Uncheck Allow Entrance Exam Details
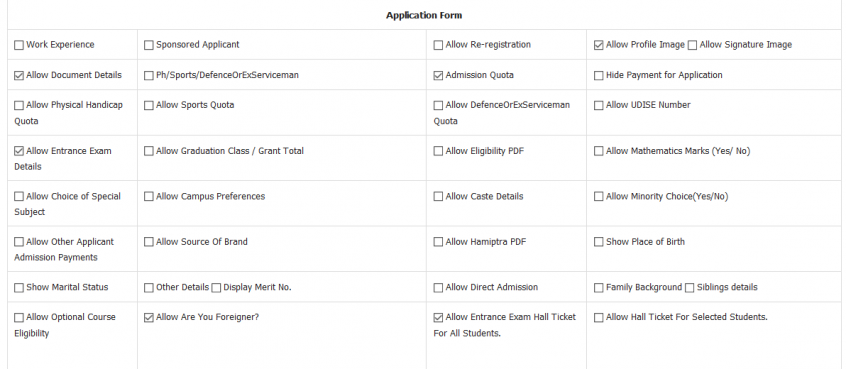The image size is (846, 369). [19, 152]
